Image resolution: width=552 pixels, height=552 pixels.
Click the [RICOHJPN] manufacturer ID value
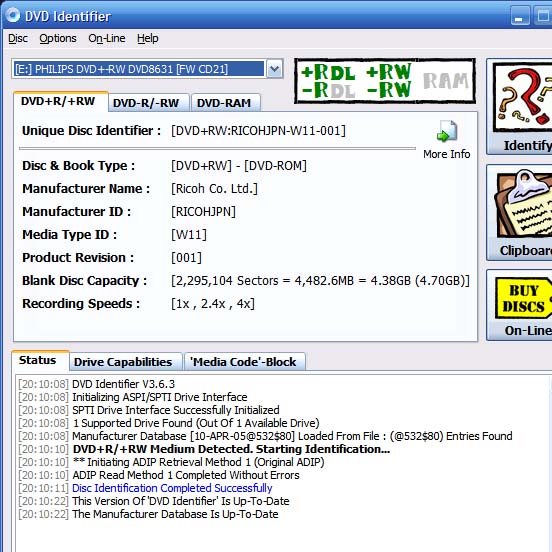tap(203, 212)
